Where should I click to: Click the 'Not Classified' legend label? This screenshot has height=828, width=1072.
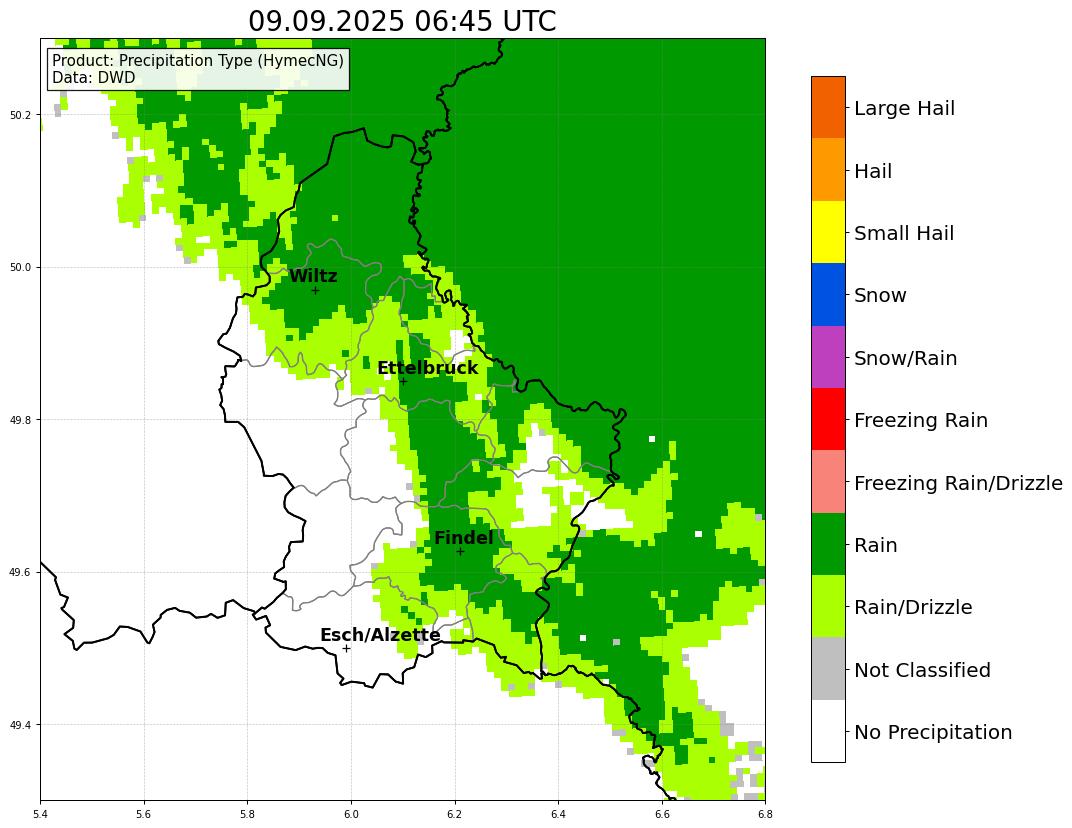coord(922,670)
